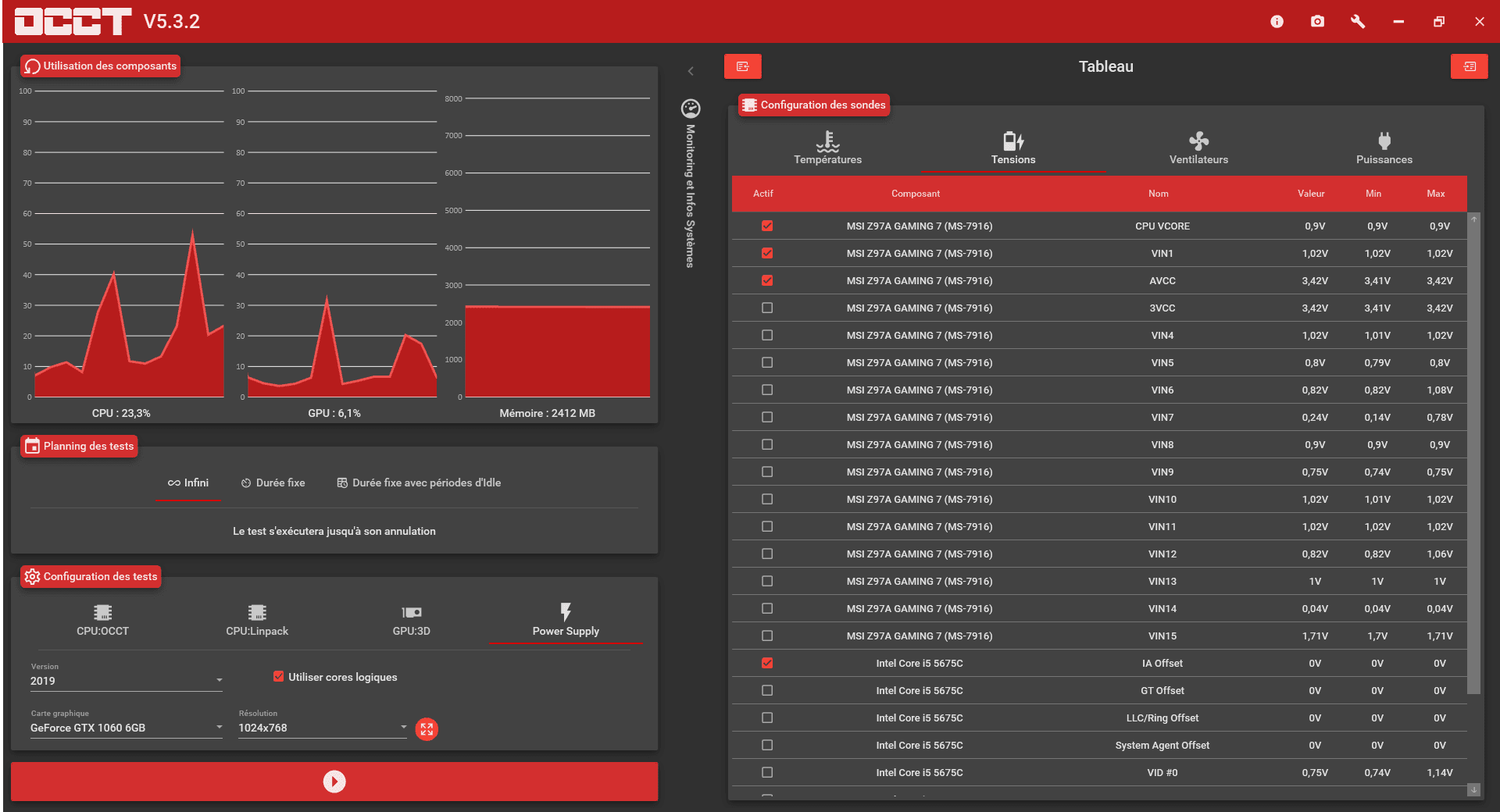The height and width of the screenshot is (812, 1500).
Task: Select the LLC/Ring Offset row name
Action: click(x=1162, y=718)
